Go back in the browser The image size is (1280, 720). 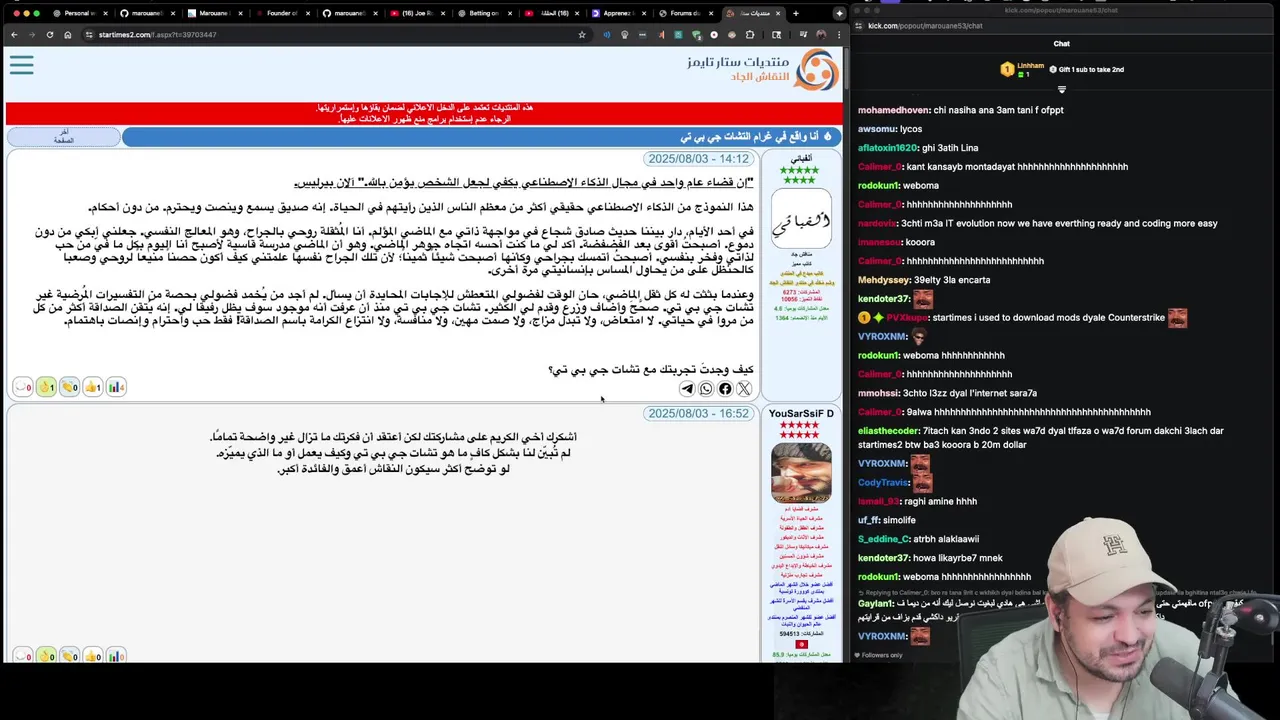click(x=14, y=34)
